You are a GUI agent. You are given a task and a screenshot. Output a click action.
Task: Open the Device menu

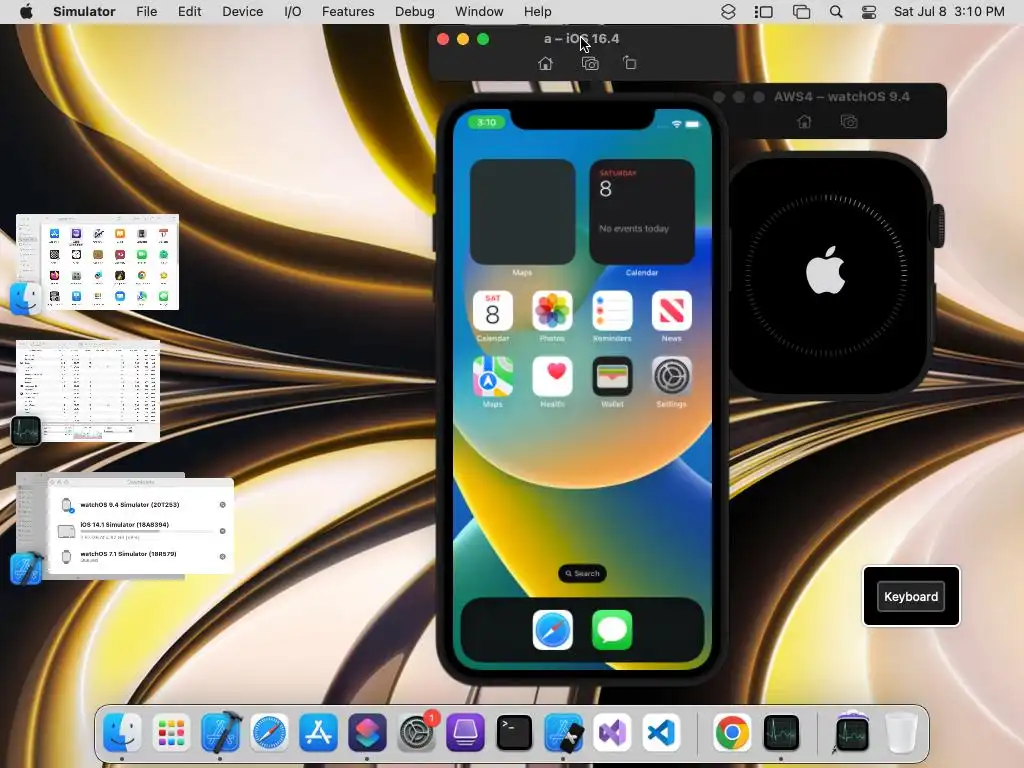coord(242,12)
